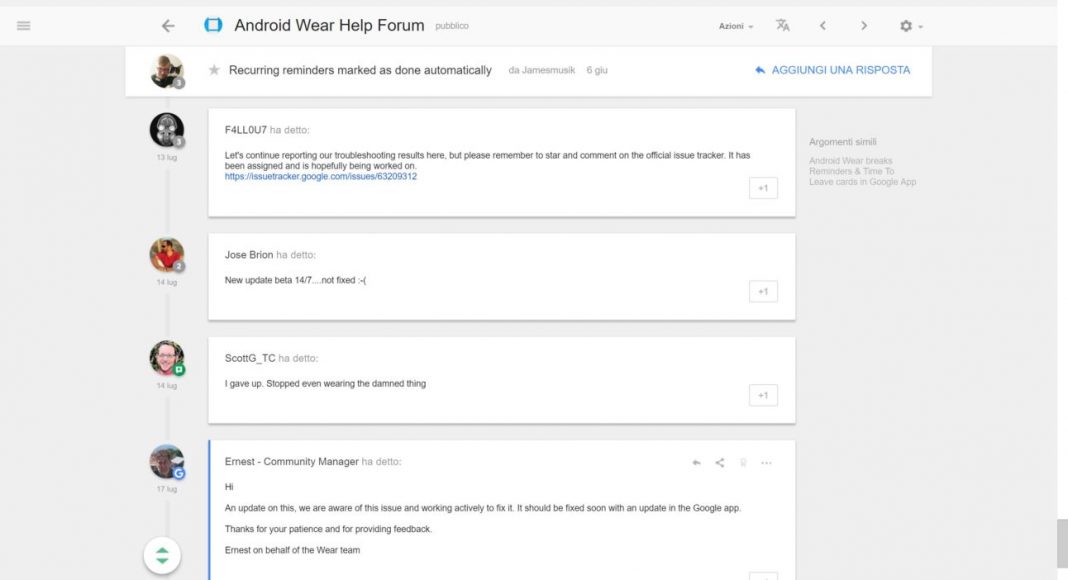1068x580 pixels.
Task: Star the Recurring reminders topic
Action: point(214,69)
